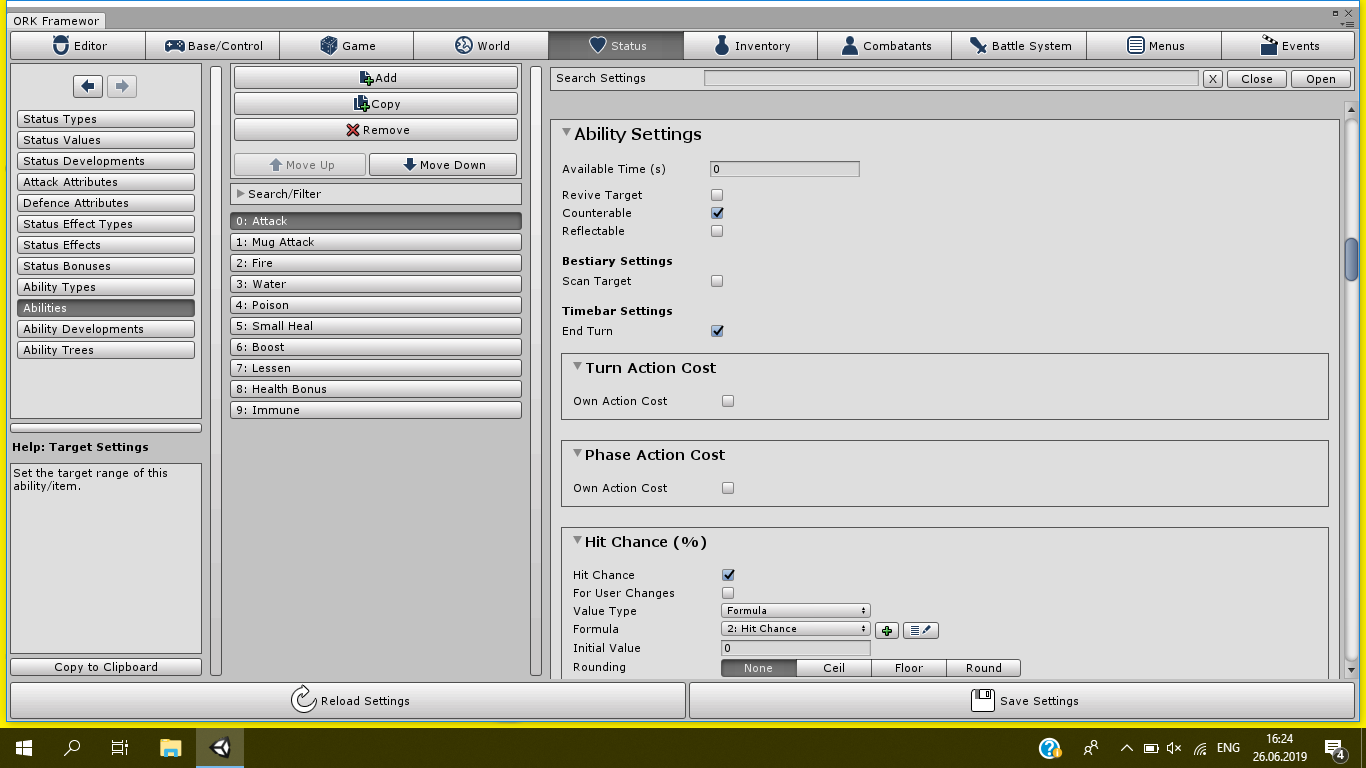Screen dimensions: 1366x768
Task: Click Copy to Clipboard
Action: 106,667
